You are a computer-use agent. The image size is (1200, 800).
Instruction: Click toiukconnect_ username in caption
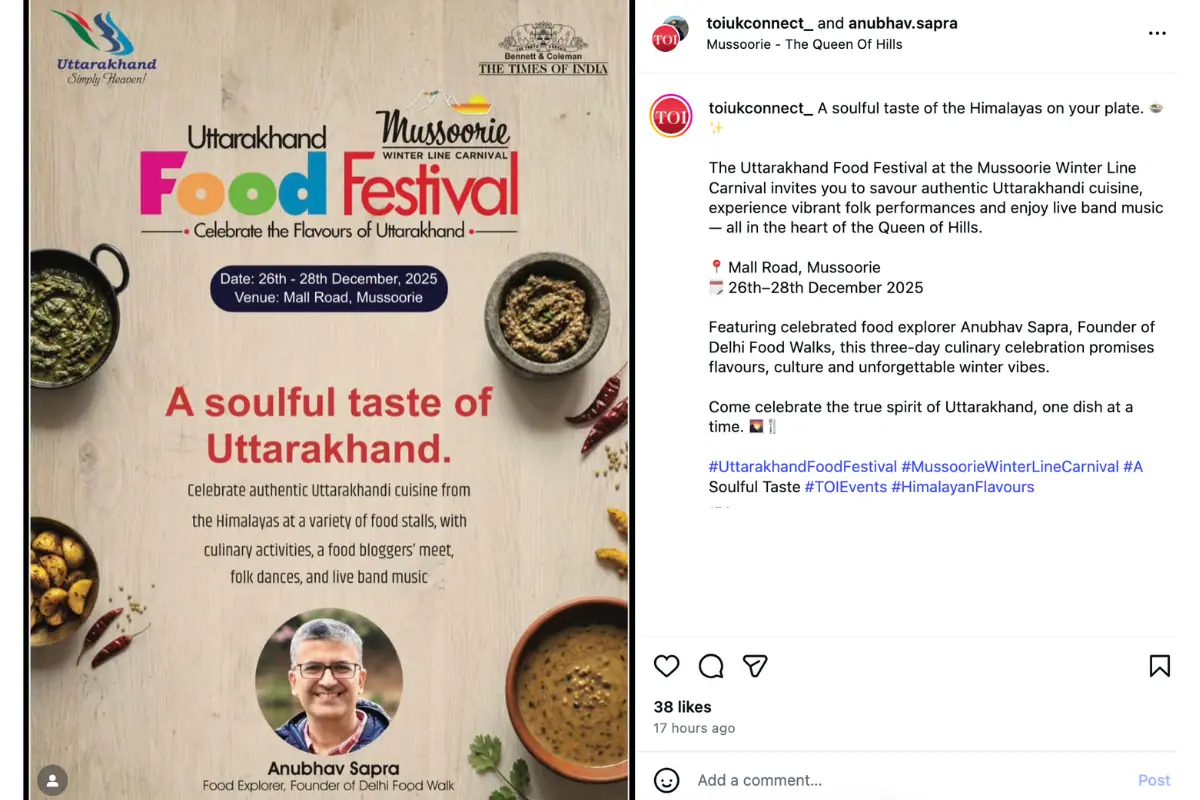[761, 108]
